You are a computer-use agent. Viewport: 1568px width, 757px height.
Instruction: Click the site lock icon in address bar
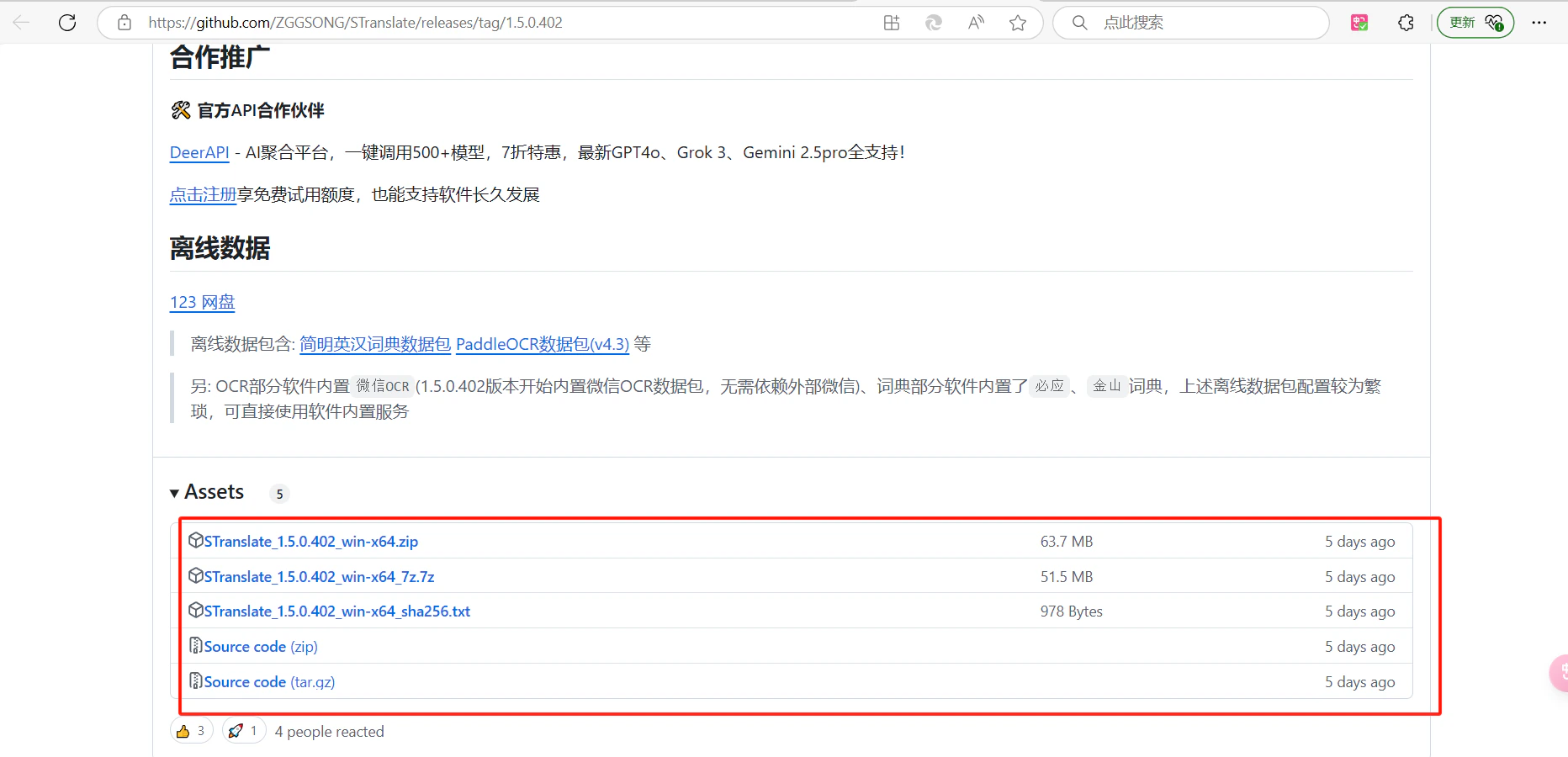[x=124, y=23]
